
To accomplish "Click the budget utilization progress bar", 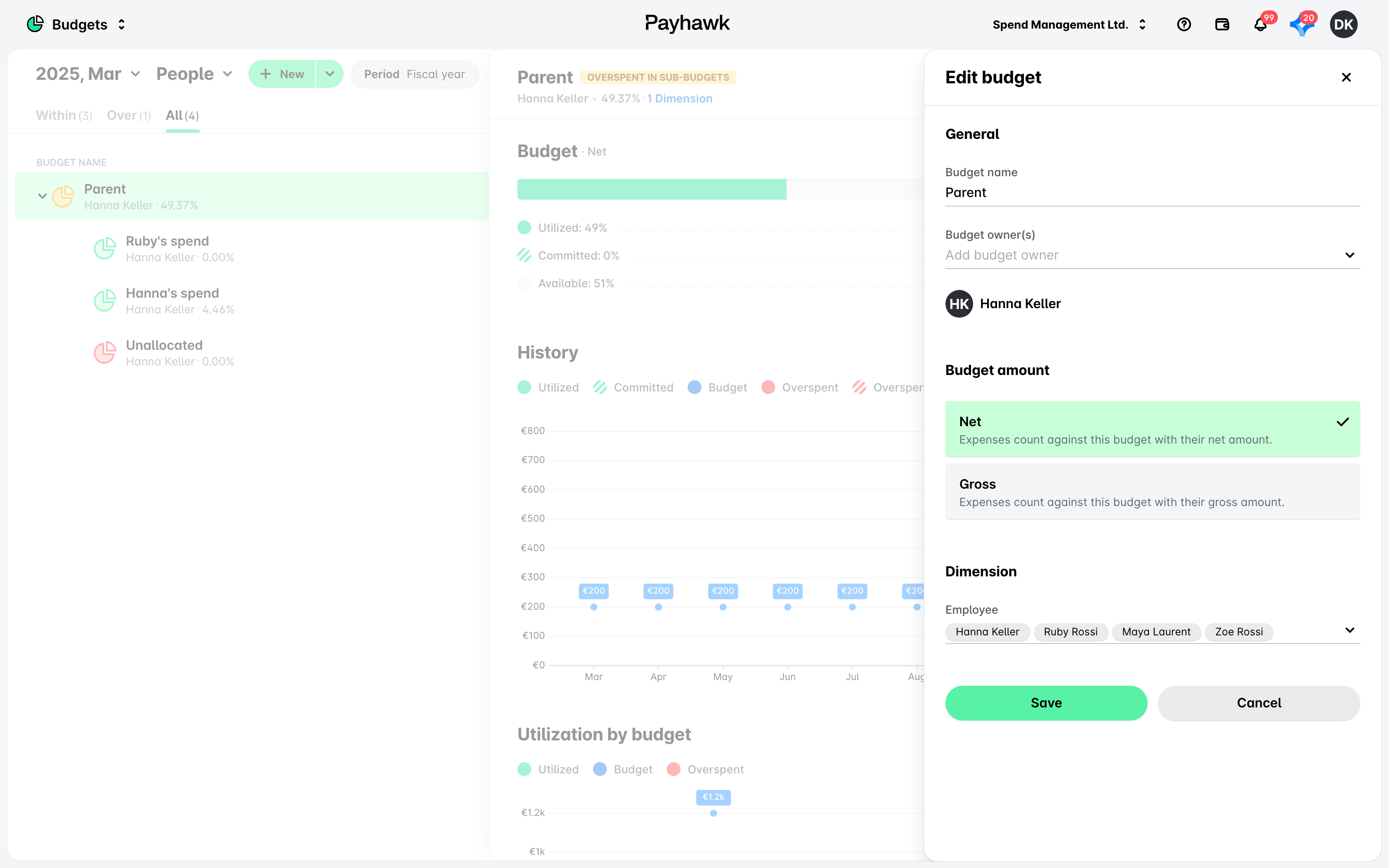I will (x=721, y=189).
